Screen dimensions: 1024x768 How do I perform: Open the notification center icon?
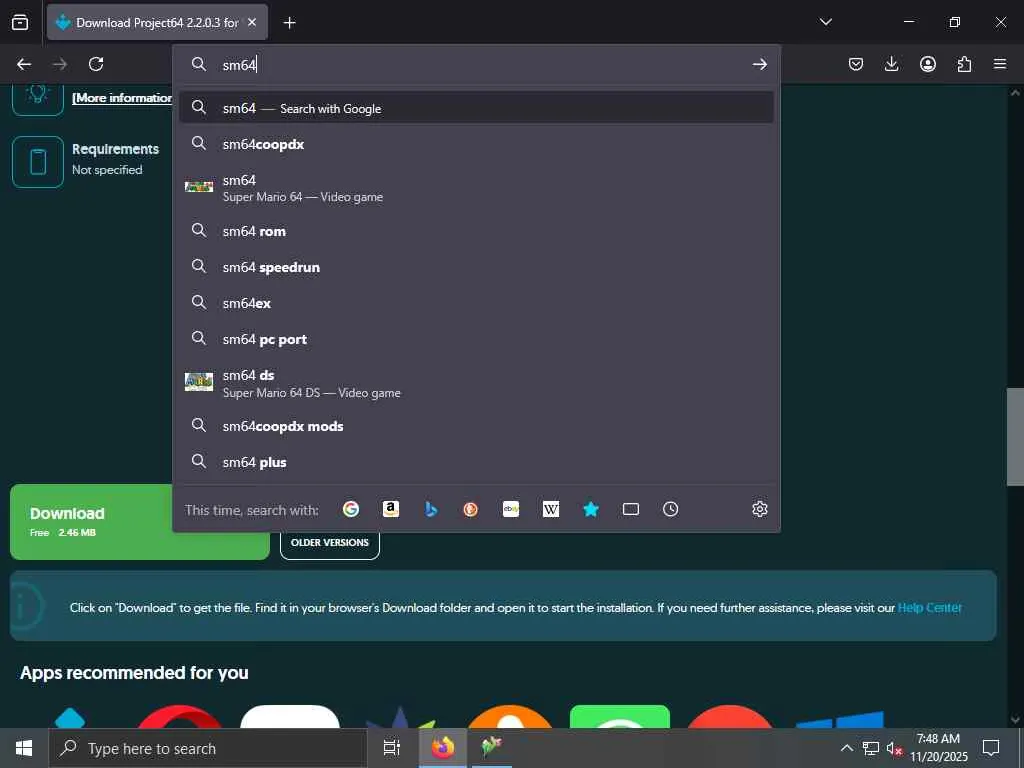(991, 748)
